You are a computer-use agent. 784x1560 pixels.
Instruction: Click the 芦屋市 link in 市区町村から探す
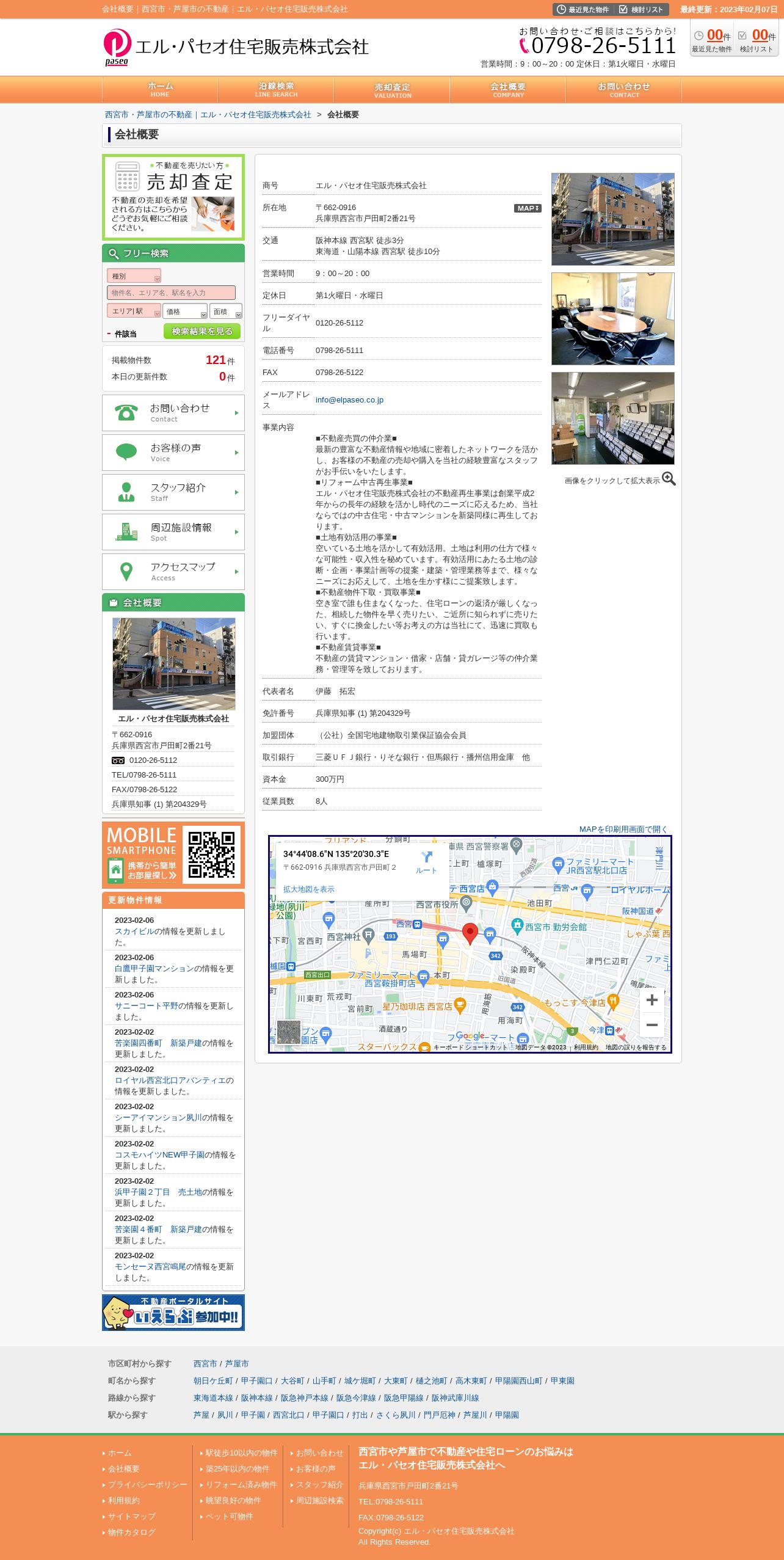click(x=237, y=1363)
